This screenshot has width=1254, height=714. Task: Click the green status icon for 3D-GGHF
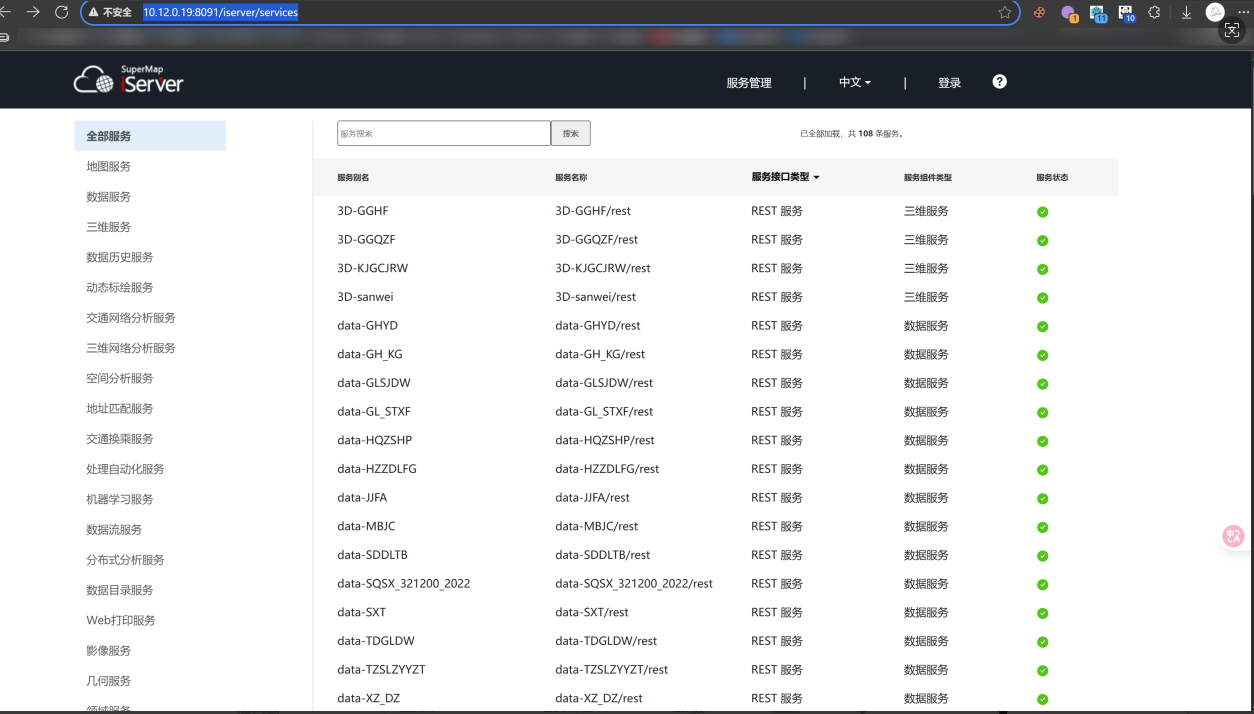(x=1042, y=212)
